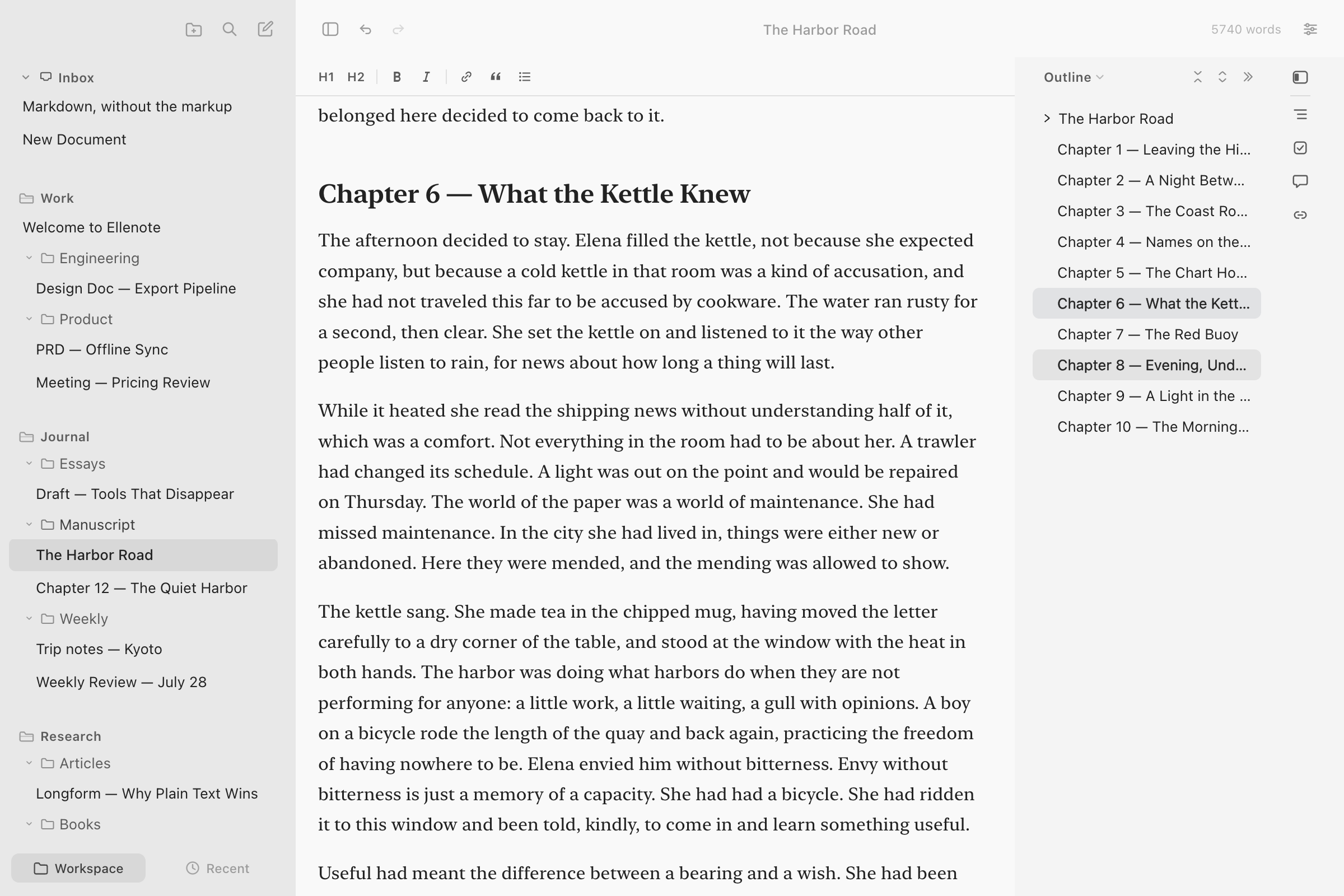Image resolution: width=1344 pixels, height=896 pixels.
Task: Jump to Chapter 1 in the outline
Action: click(1147, 150)
